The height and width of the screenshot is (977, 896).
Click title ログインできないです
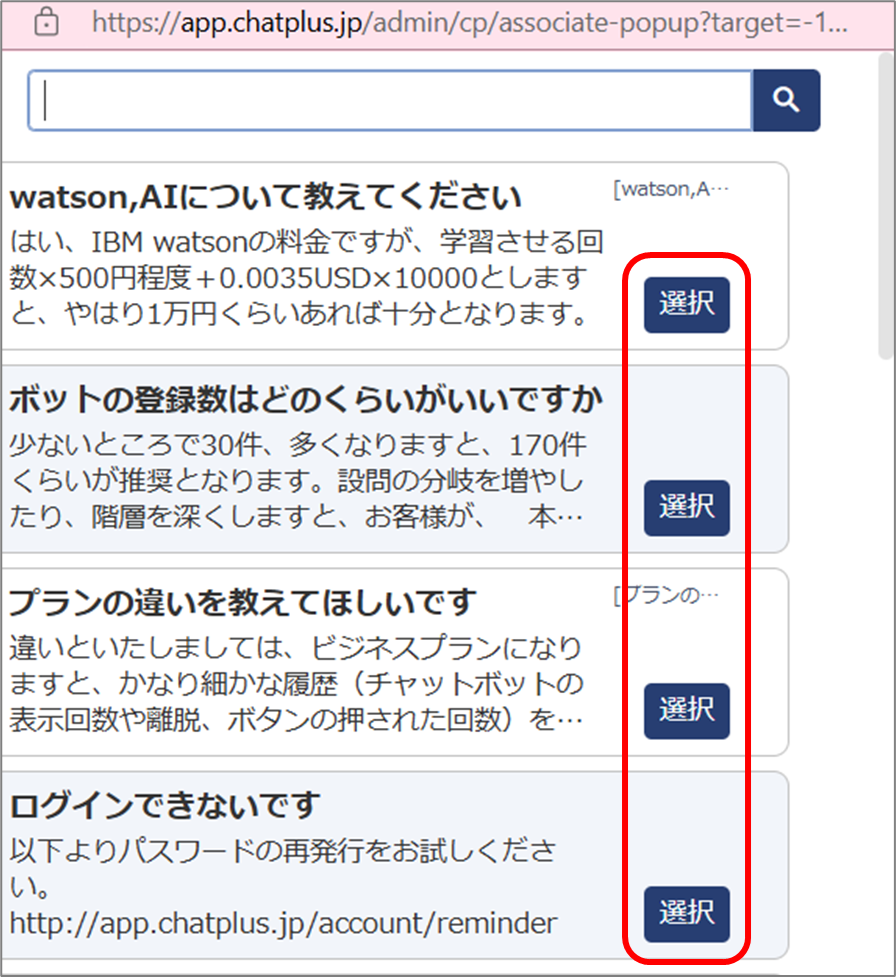click(x=165, y=806)
